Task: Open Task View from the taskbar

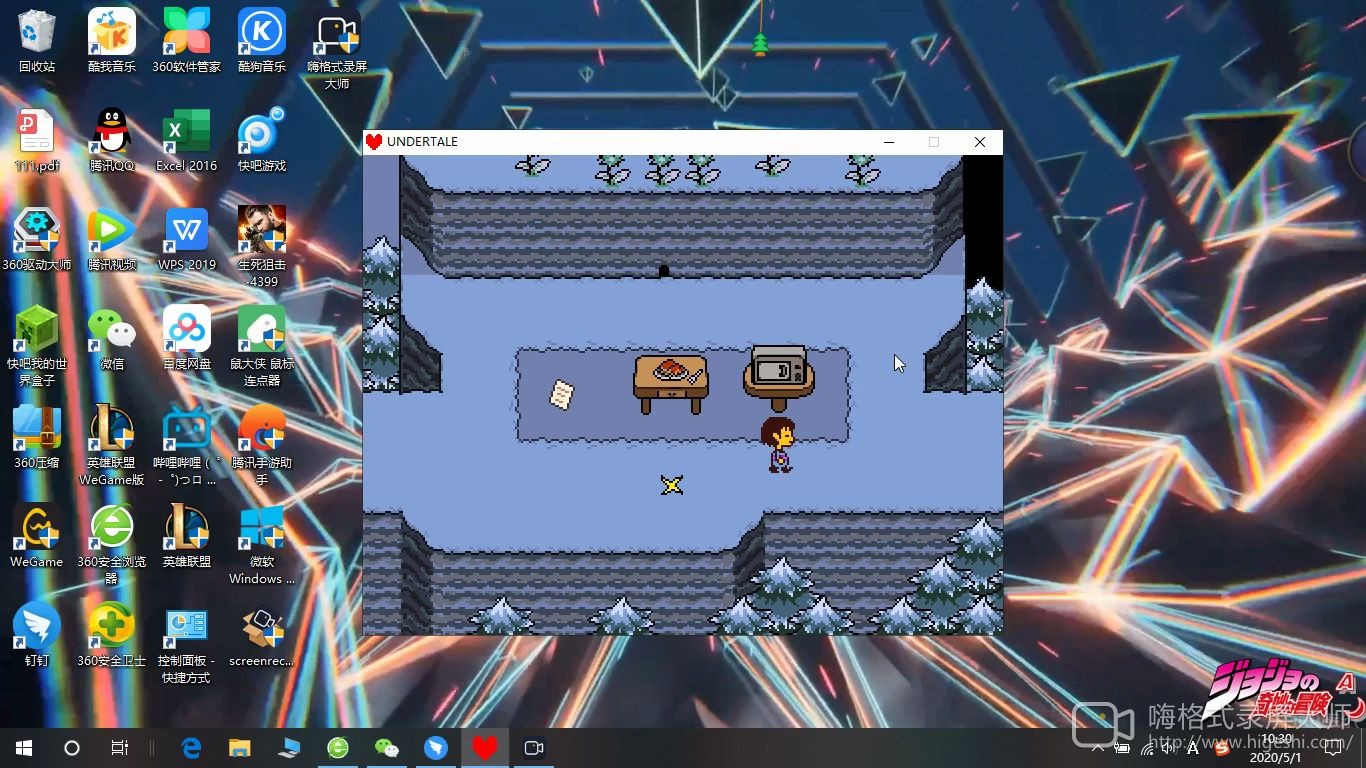Action: pyautogui.click(x=119, y=748)
